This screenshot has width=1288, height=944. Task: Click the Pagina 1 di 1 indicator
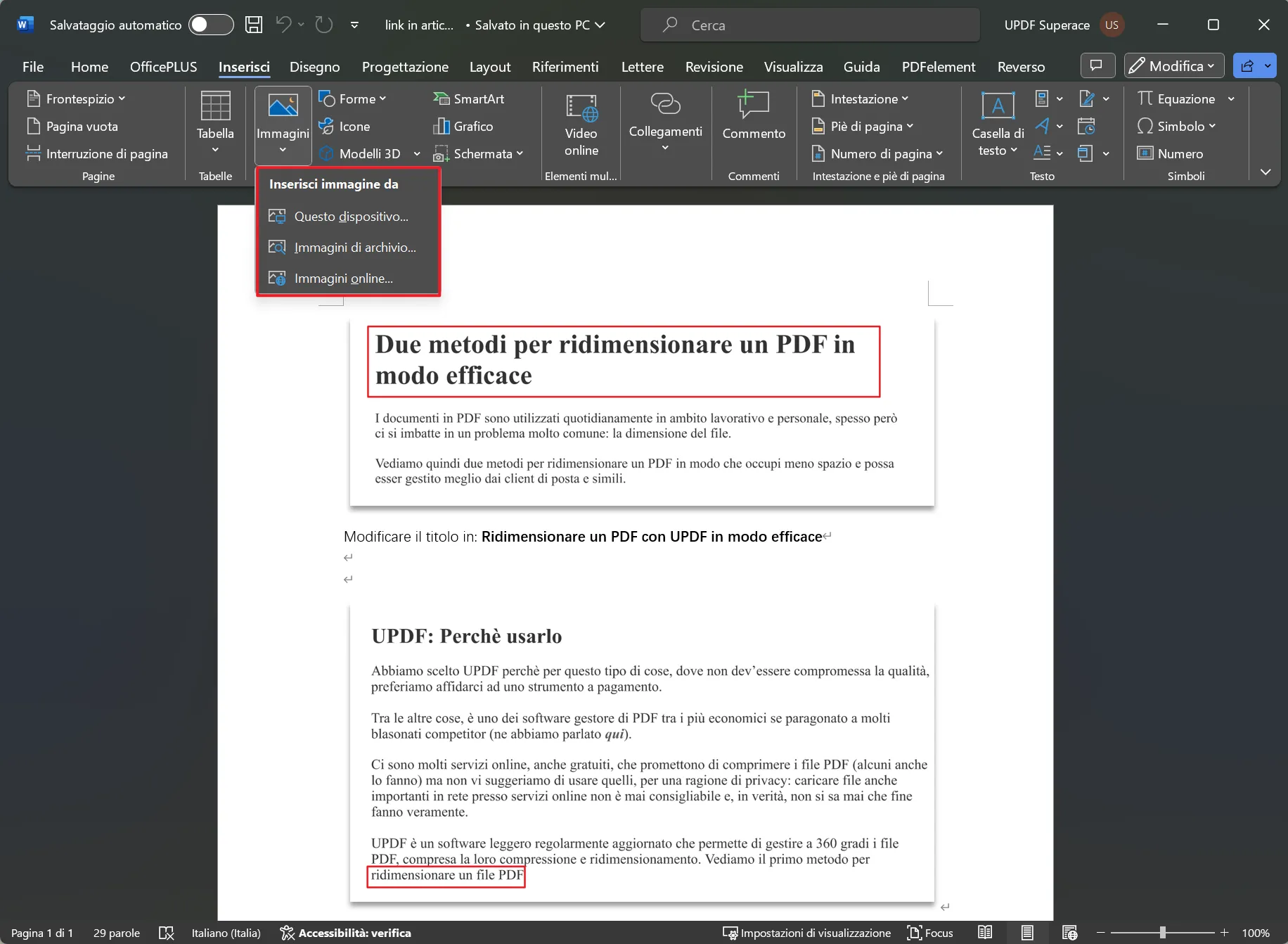coord(42,933)
